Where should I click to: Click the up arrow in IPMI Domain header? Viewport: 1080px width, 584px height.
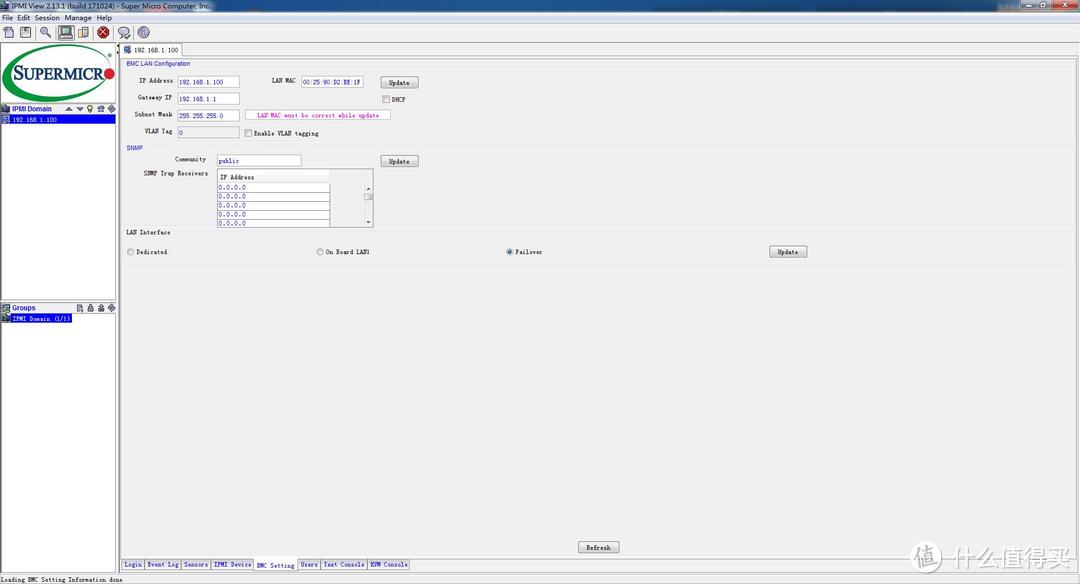tap(69, 109)
